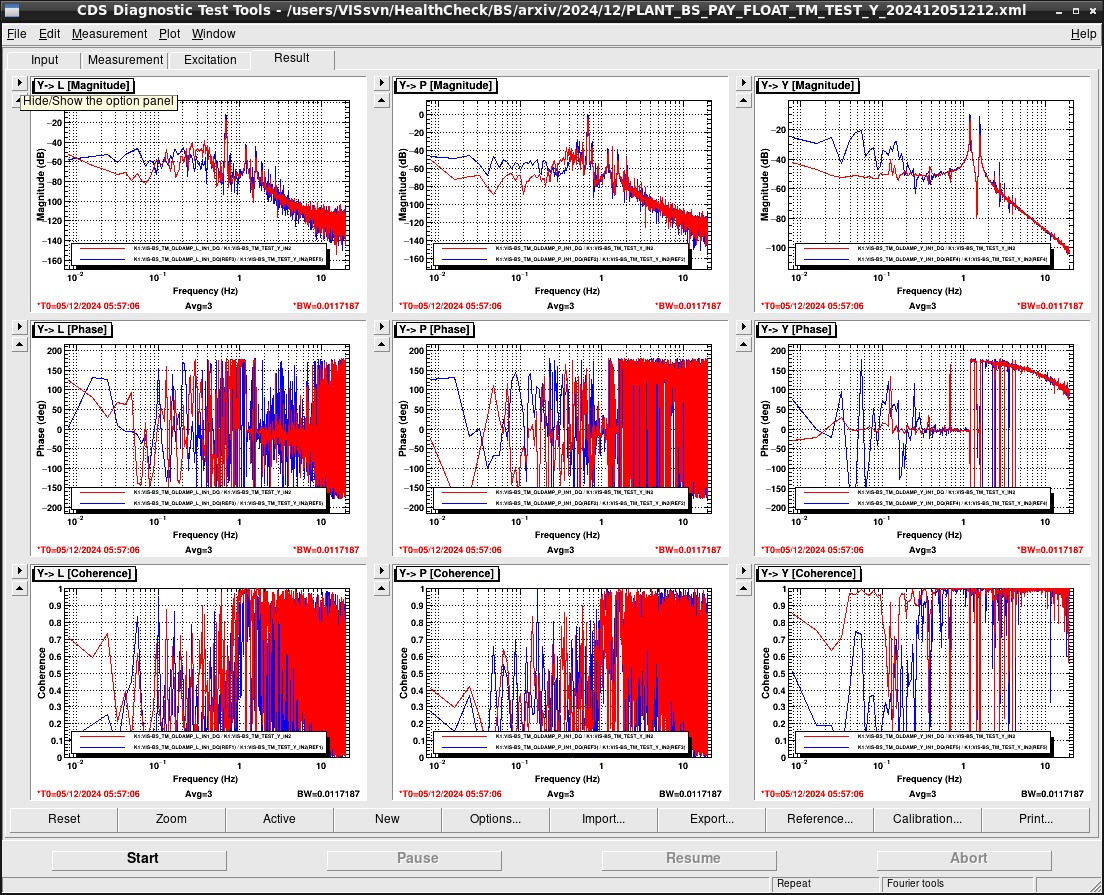Open the Plot menu

[x=169, y=34]
